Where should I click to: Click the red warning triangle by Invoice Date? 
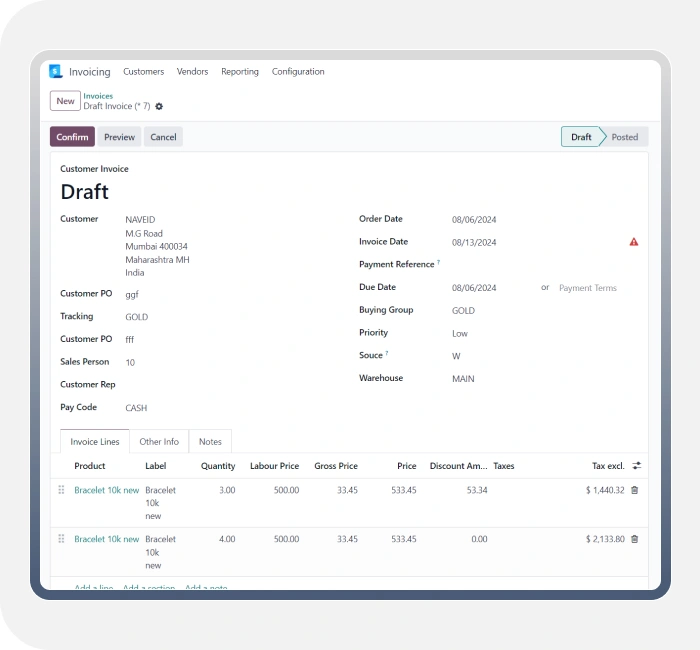point(633,242)
